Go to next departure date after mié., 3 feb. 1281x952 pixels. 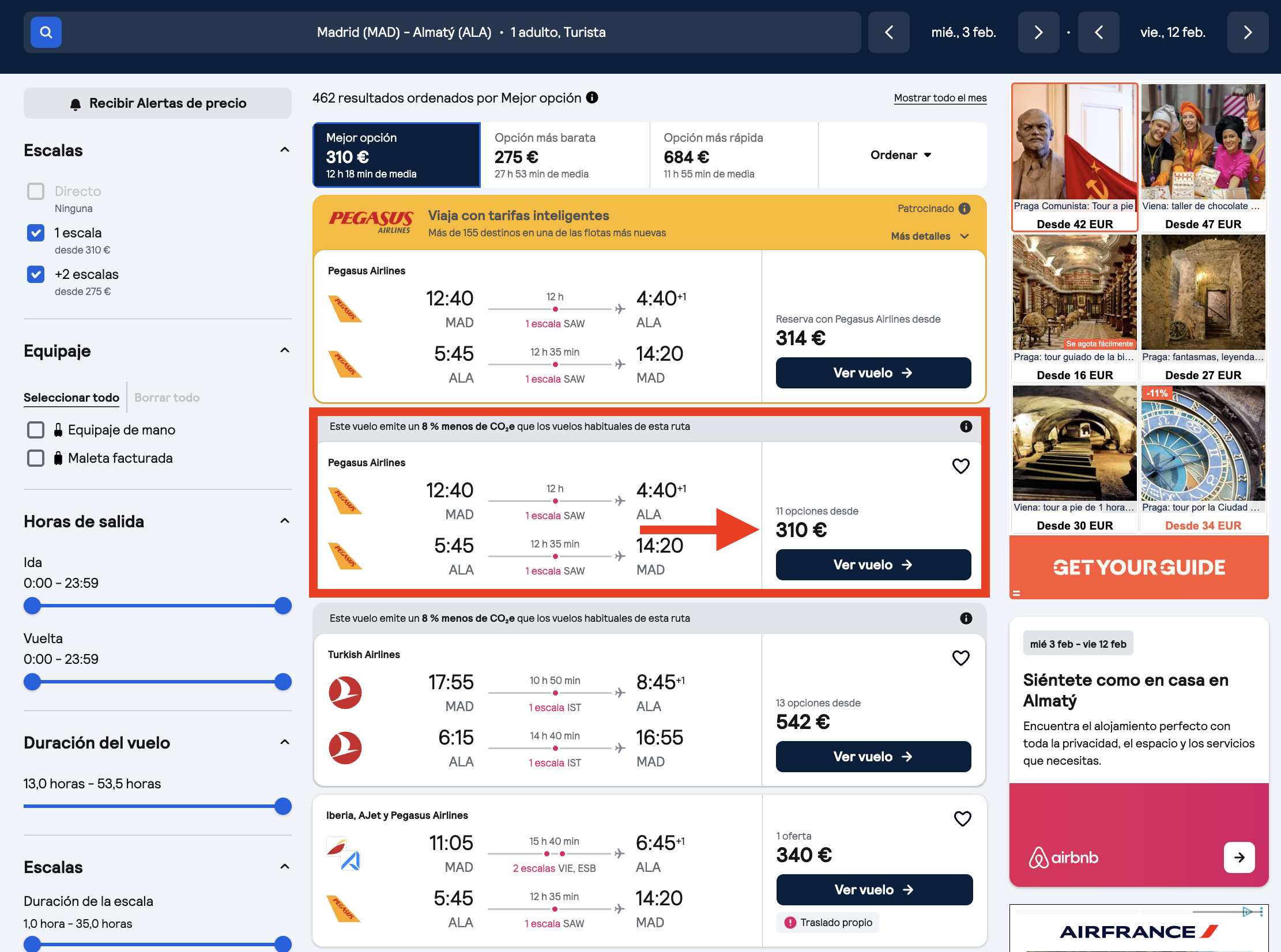click(x=1038, y=32)
